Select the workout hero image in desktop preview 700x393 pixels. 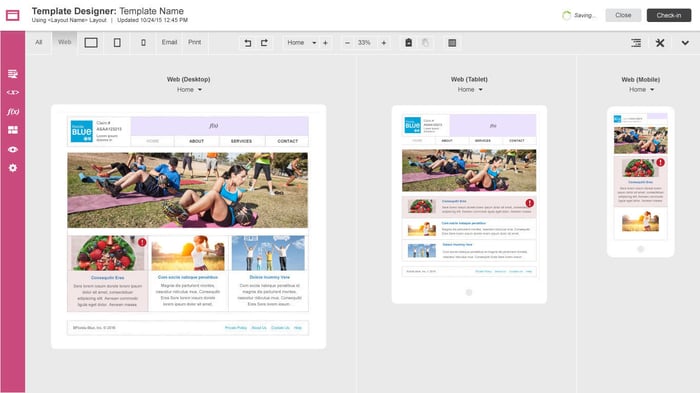[x=188, y=190]
